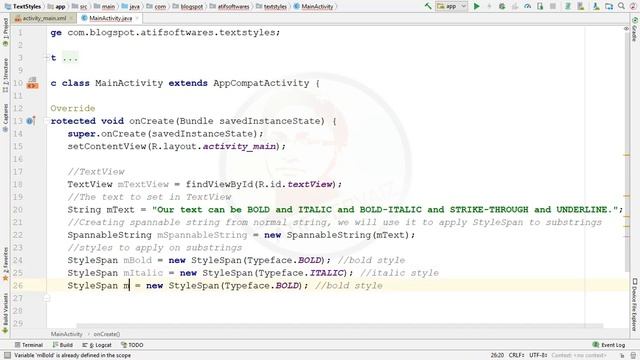The width and height of the screenshot is (640, 360).
Task: Click the line separator CRLF indicator
Action: tap(517, 356)
